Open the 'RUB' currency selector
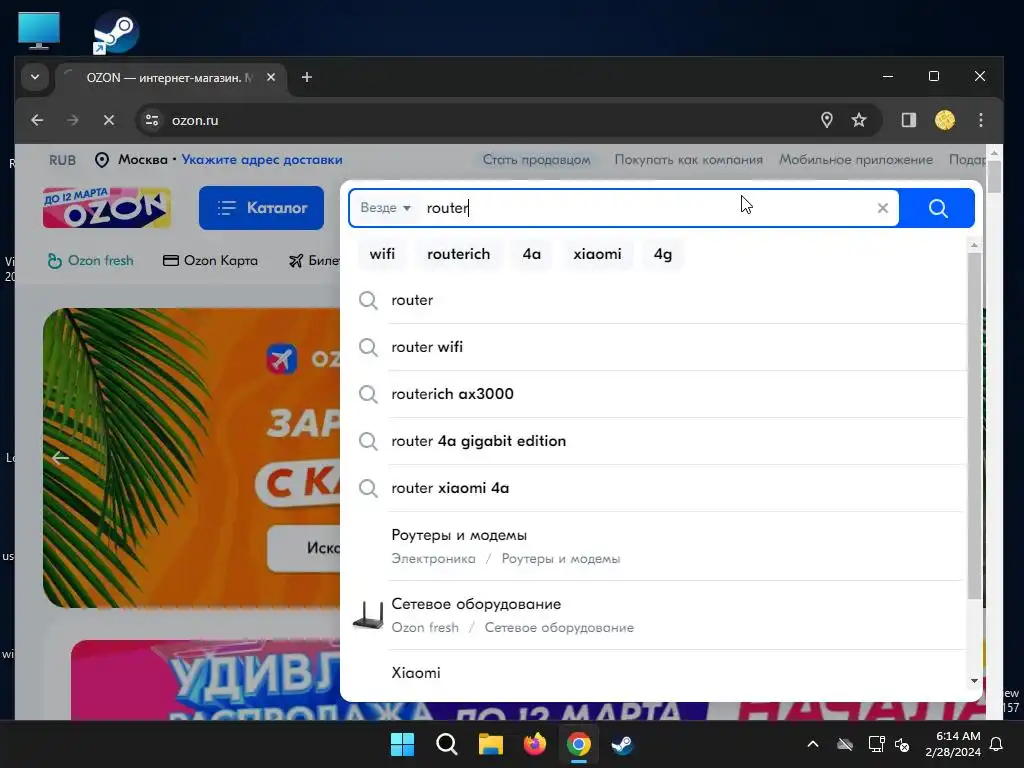This screenshot has height=768, width=1024. (x=62, y=160)
